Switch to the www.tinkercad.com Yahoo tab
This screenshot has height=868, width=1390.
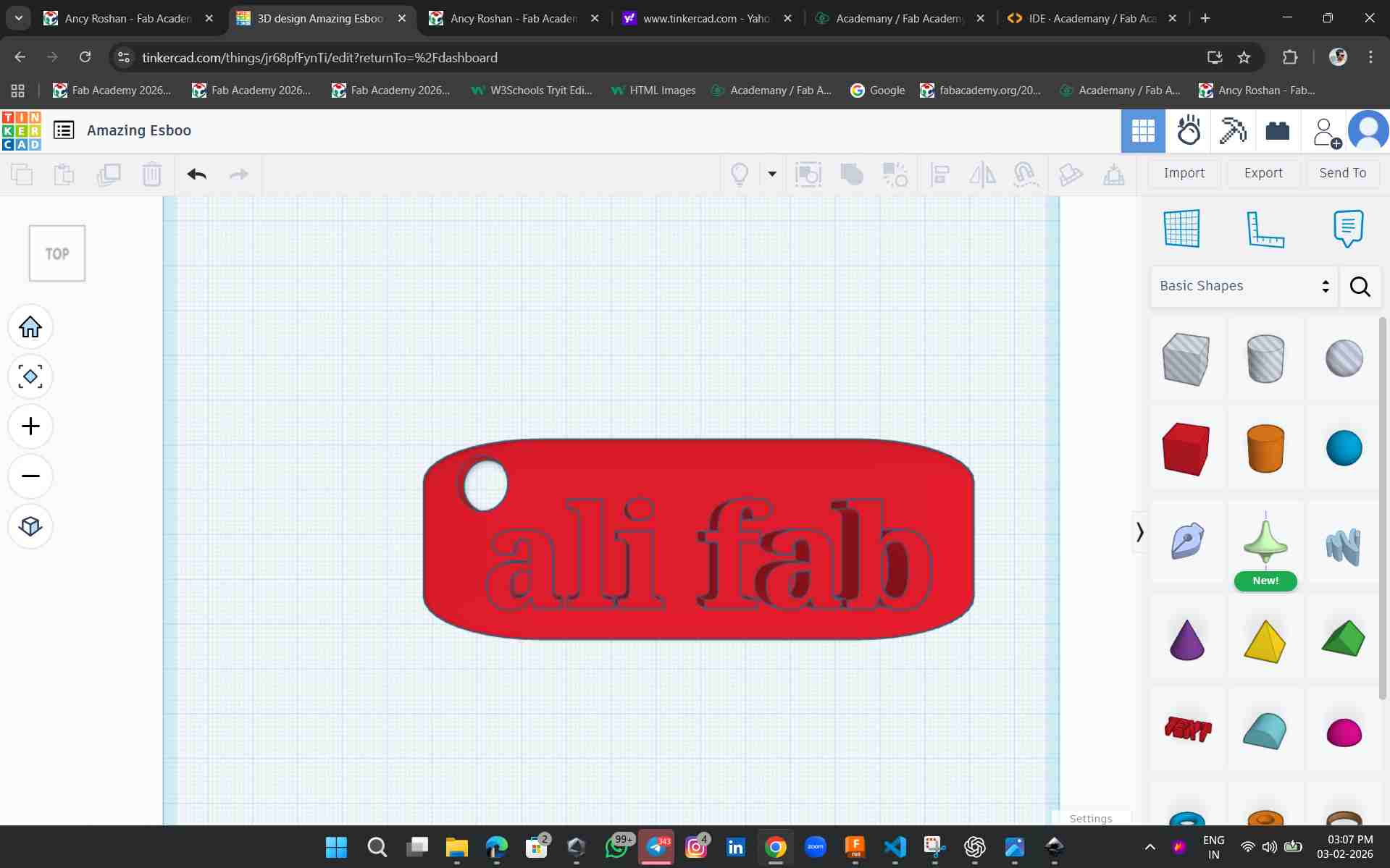coord(708,18)
